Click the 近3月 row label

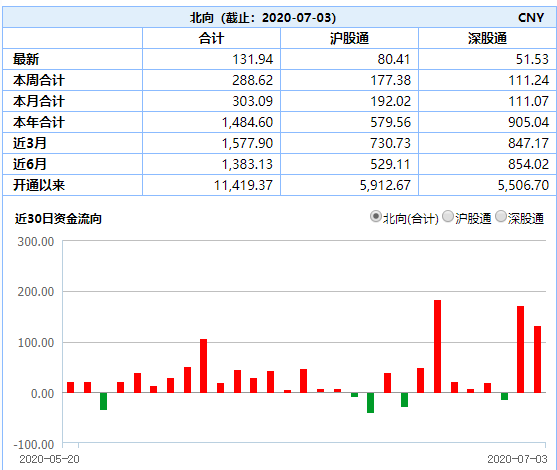(x=30, y=143)
